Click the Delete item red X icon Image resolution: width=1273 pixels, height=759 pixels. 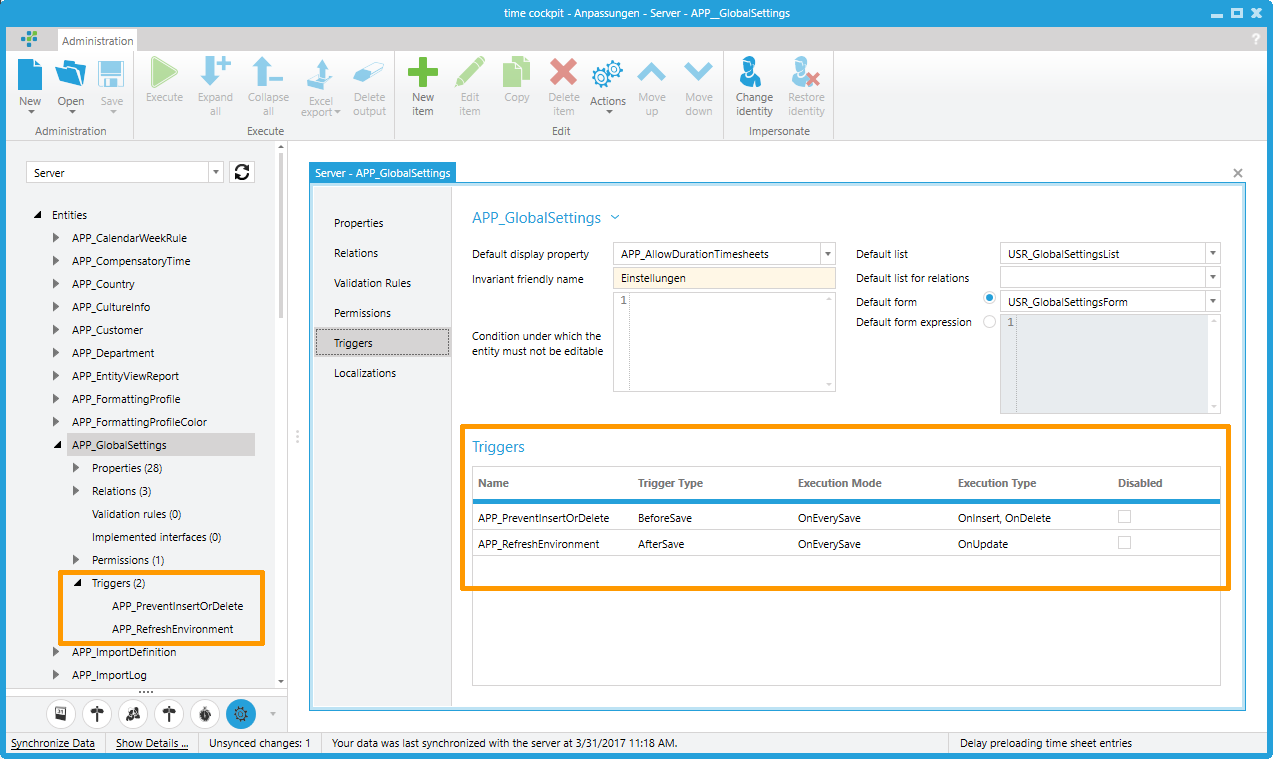pos(564,72)
